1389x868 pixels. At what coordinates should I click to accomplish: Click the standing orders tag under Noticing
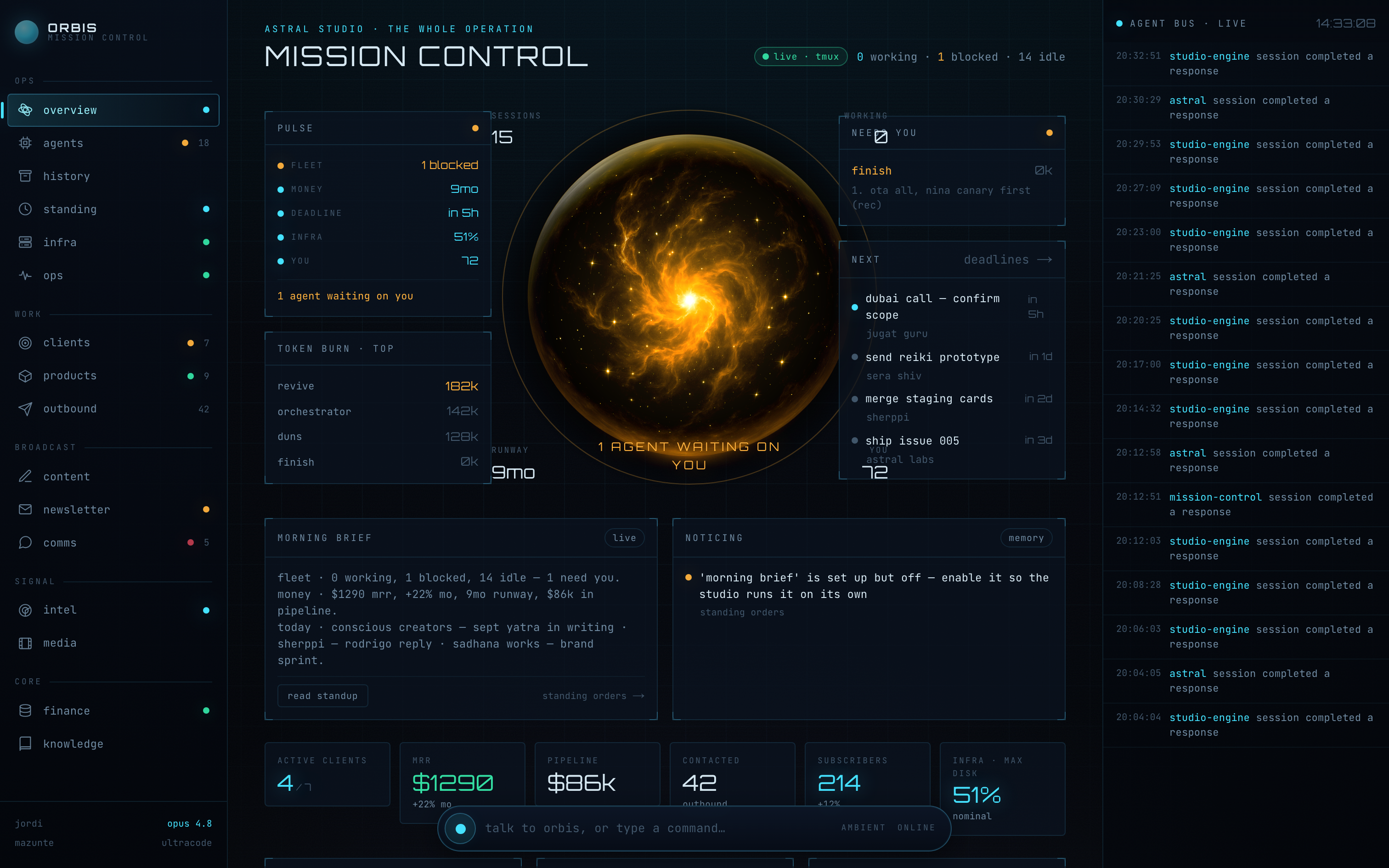pyautogui.click(x=741, y=613)
